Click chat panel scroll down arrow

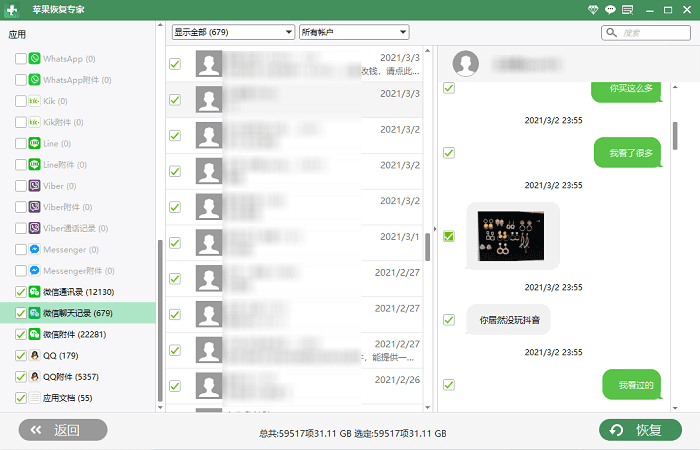click(675, 408)
